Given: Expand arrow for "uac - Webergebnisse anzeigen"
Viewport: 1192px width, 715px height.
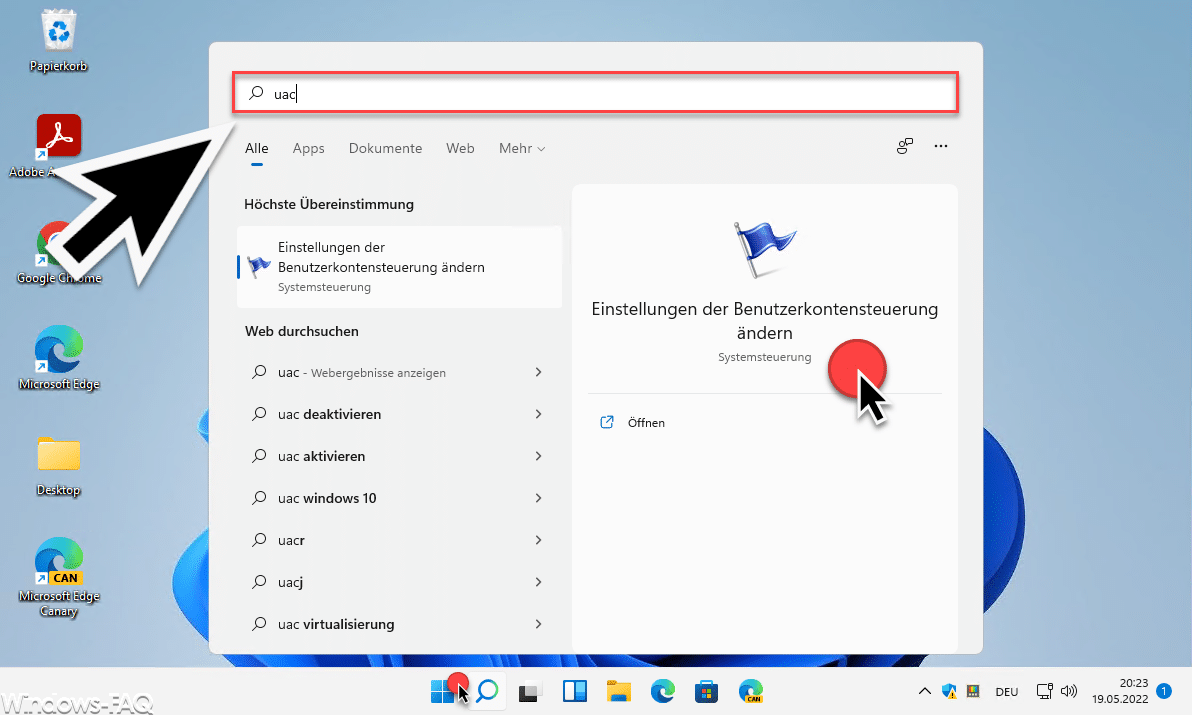Looking at the screenshot, I should click(x=538, y=372).
